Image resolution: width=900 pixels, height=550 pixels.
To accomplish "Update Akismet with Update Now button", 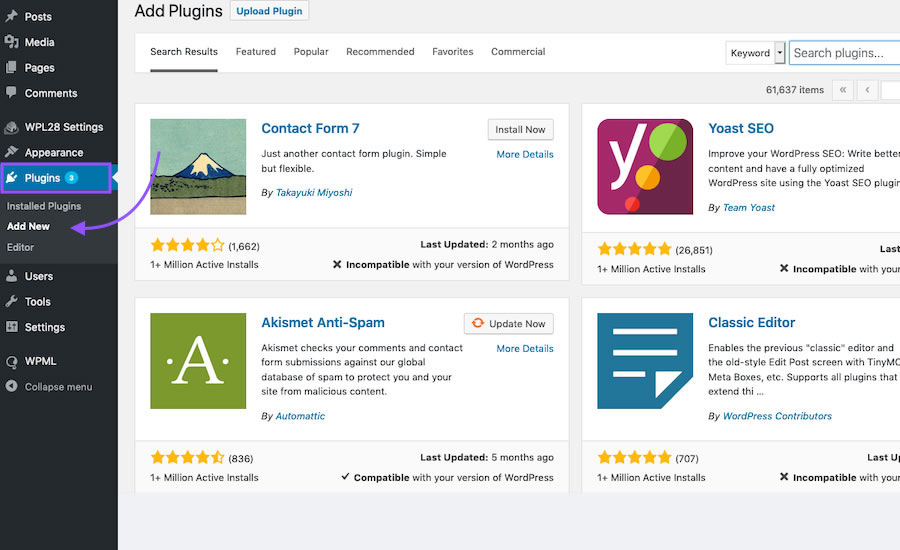I will click(x=509, y=324).
